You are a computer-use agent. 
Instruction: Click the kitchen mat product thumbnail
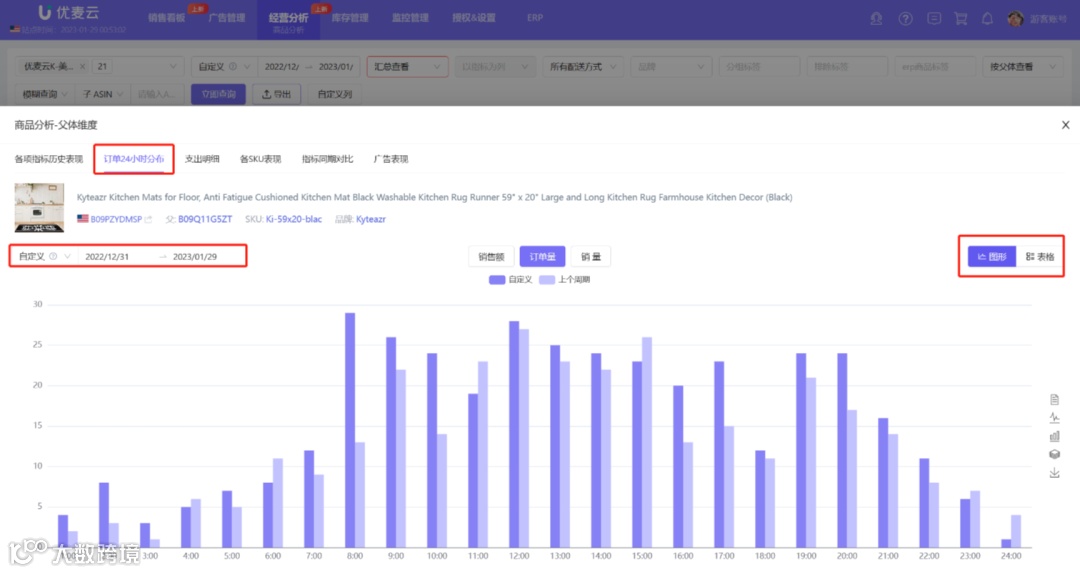point(39,207)
